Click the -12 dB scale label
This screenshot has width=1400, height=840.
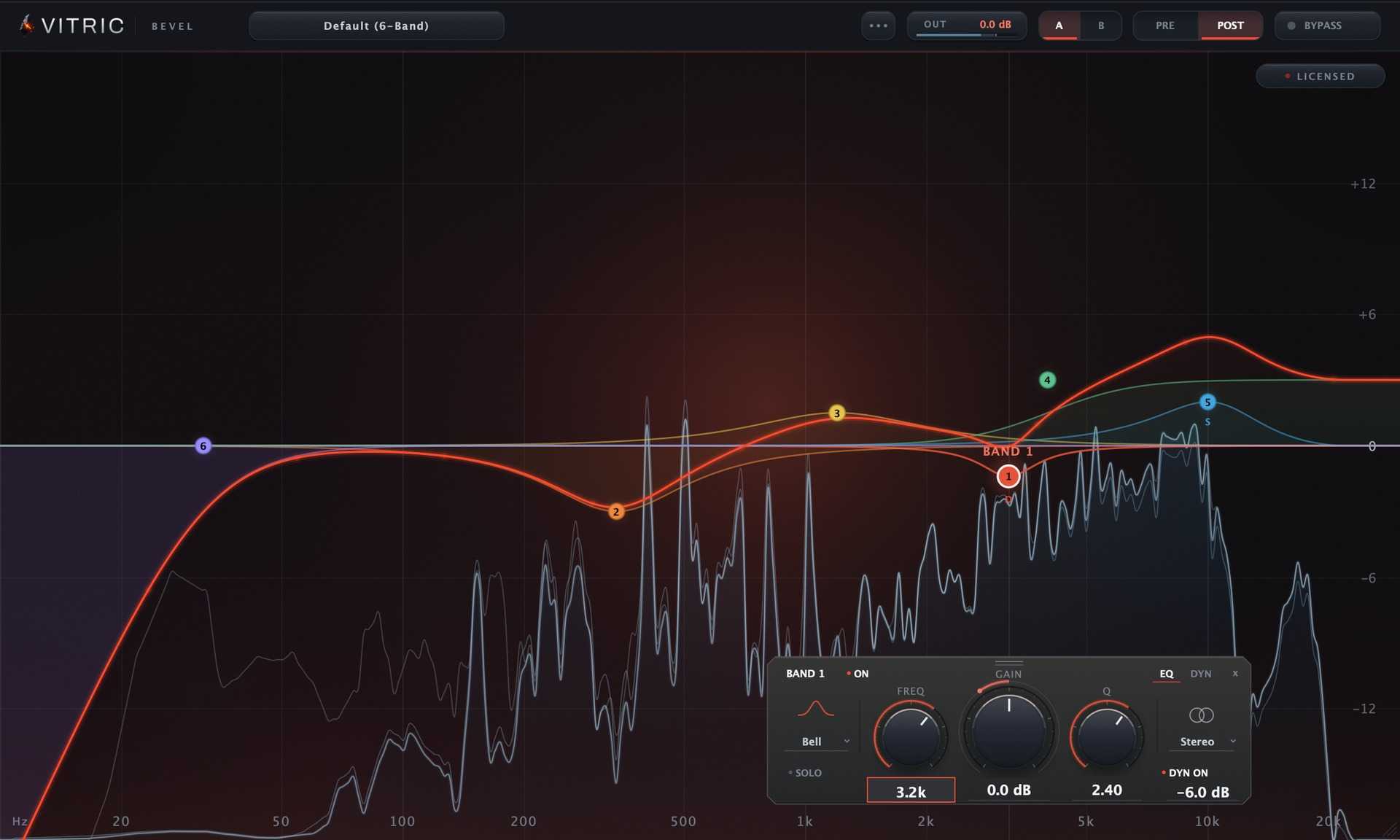[1364, 709]
